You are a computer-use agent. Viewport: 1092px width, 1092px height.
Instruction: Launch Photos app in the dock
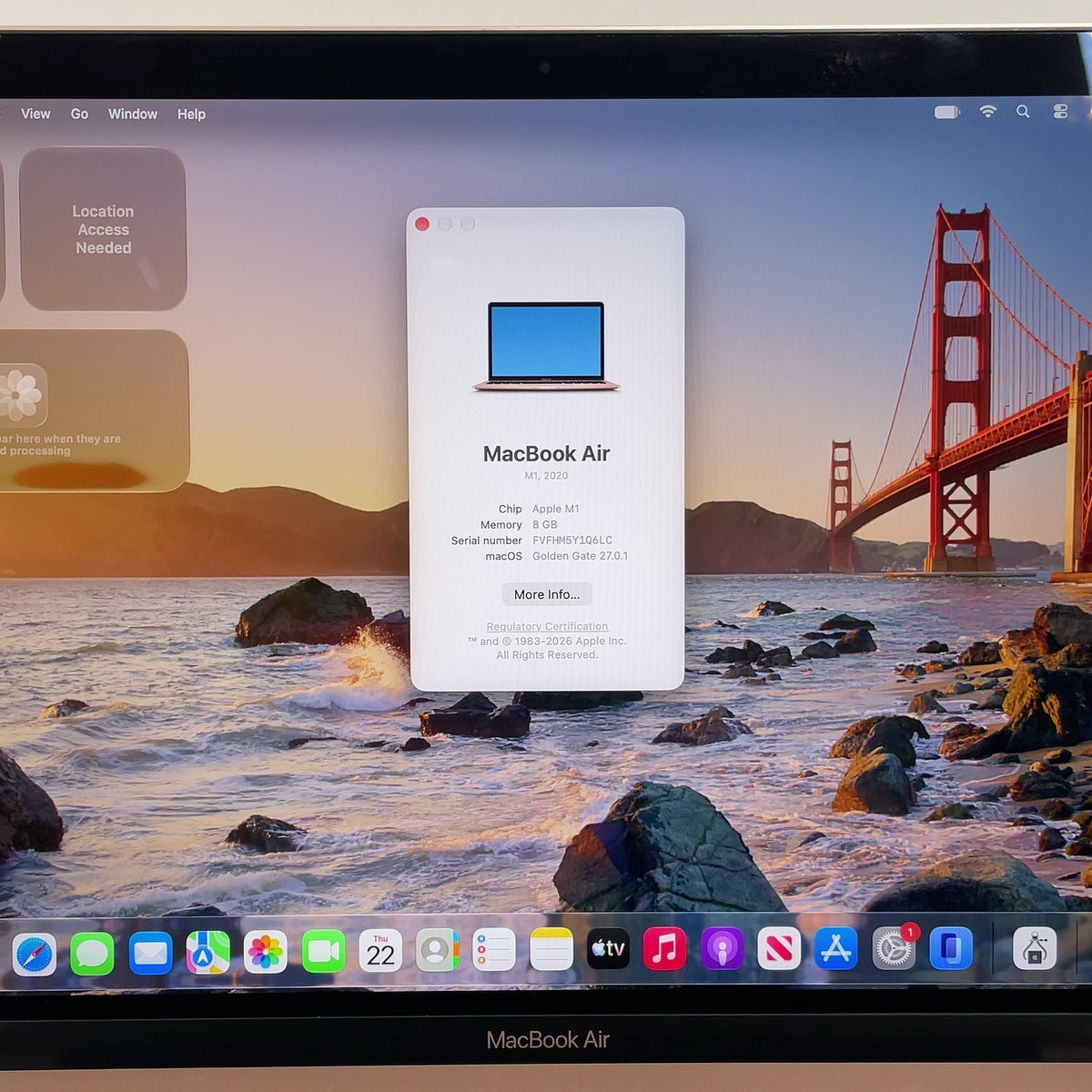[265, 953]
